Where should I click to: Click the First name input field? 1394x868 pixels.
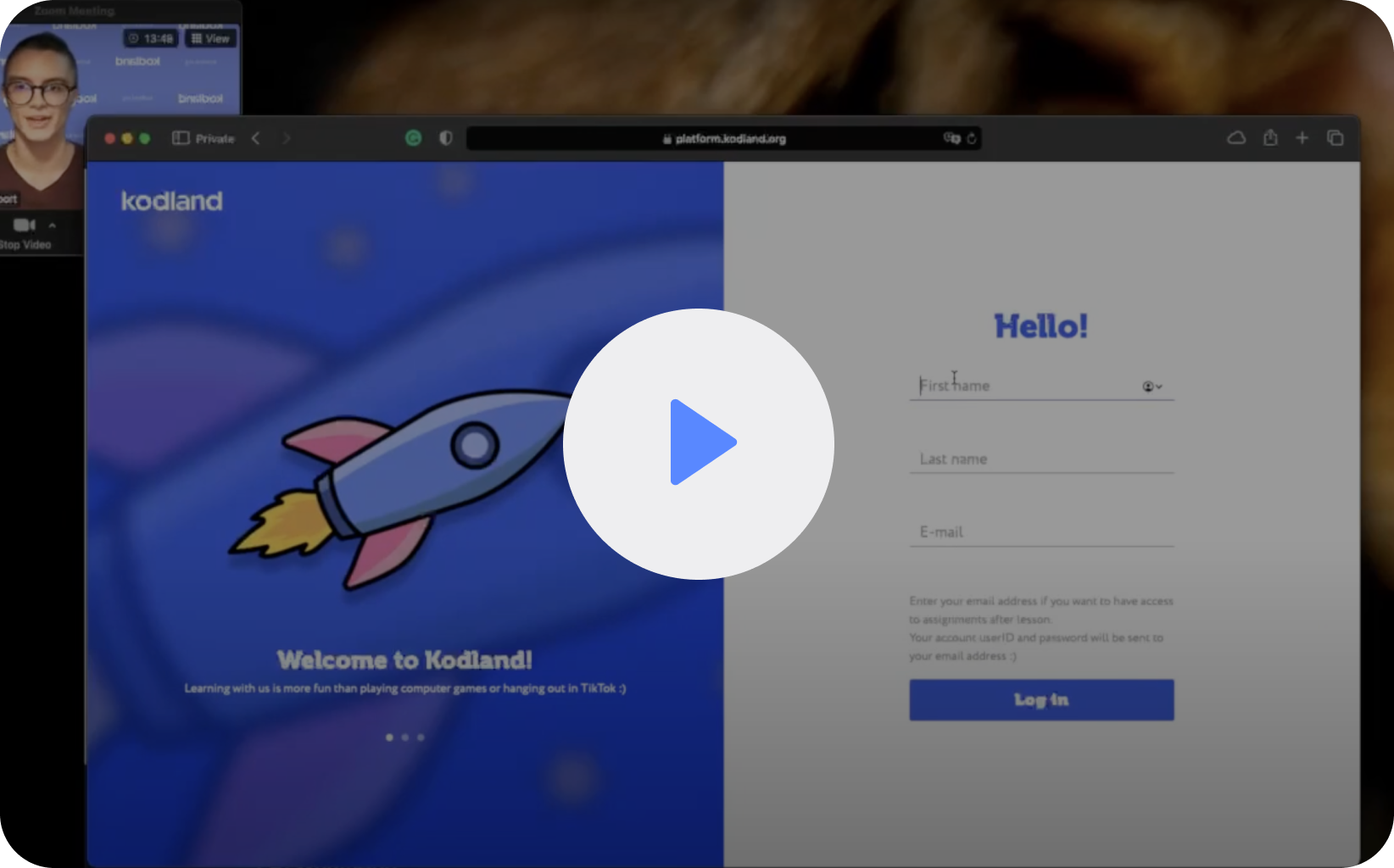point(1041,386)
